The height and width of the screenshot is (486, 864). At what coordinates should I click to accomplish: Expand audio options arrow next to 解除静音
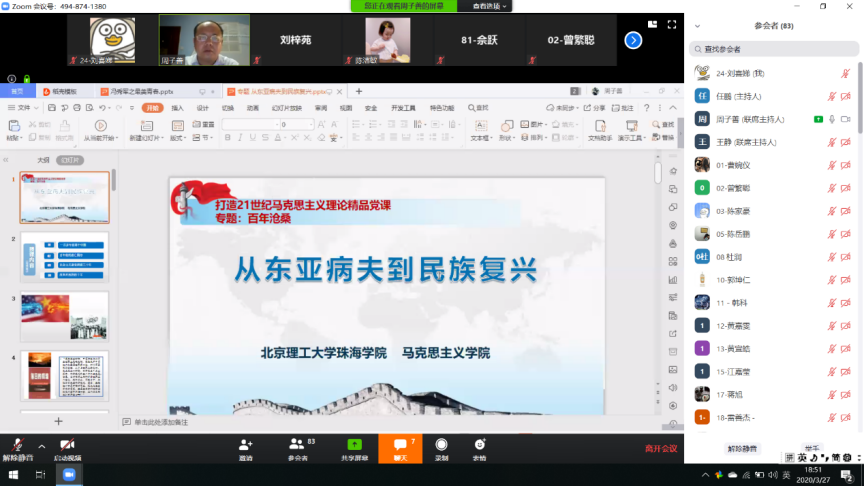(x=41, y=446)
